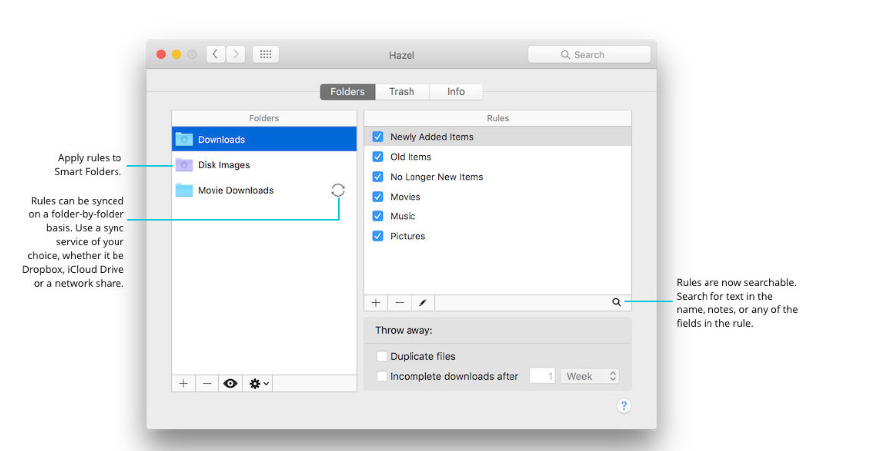Add a folder with the plus button

pos(183,384)
